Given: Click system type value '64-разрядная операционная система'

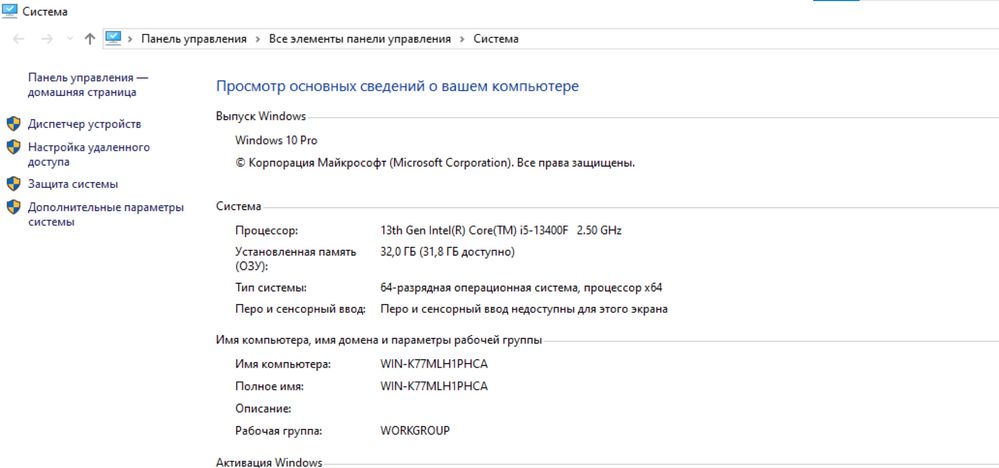Looking at the screenshot, I should pyautogui.click(x=478, y=288).
